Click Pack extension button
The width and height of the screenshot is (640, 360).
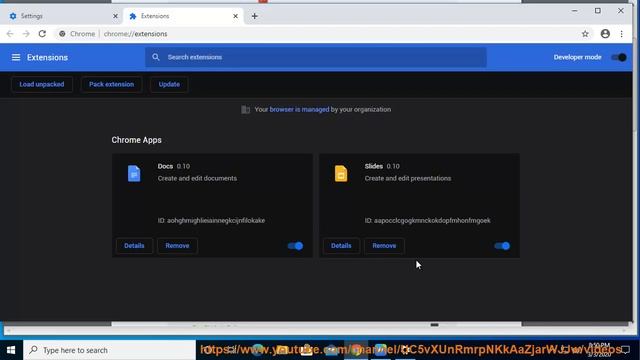(111, 84)
